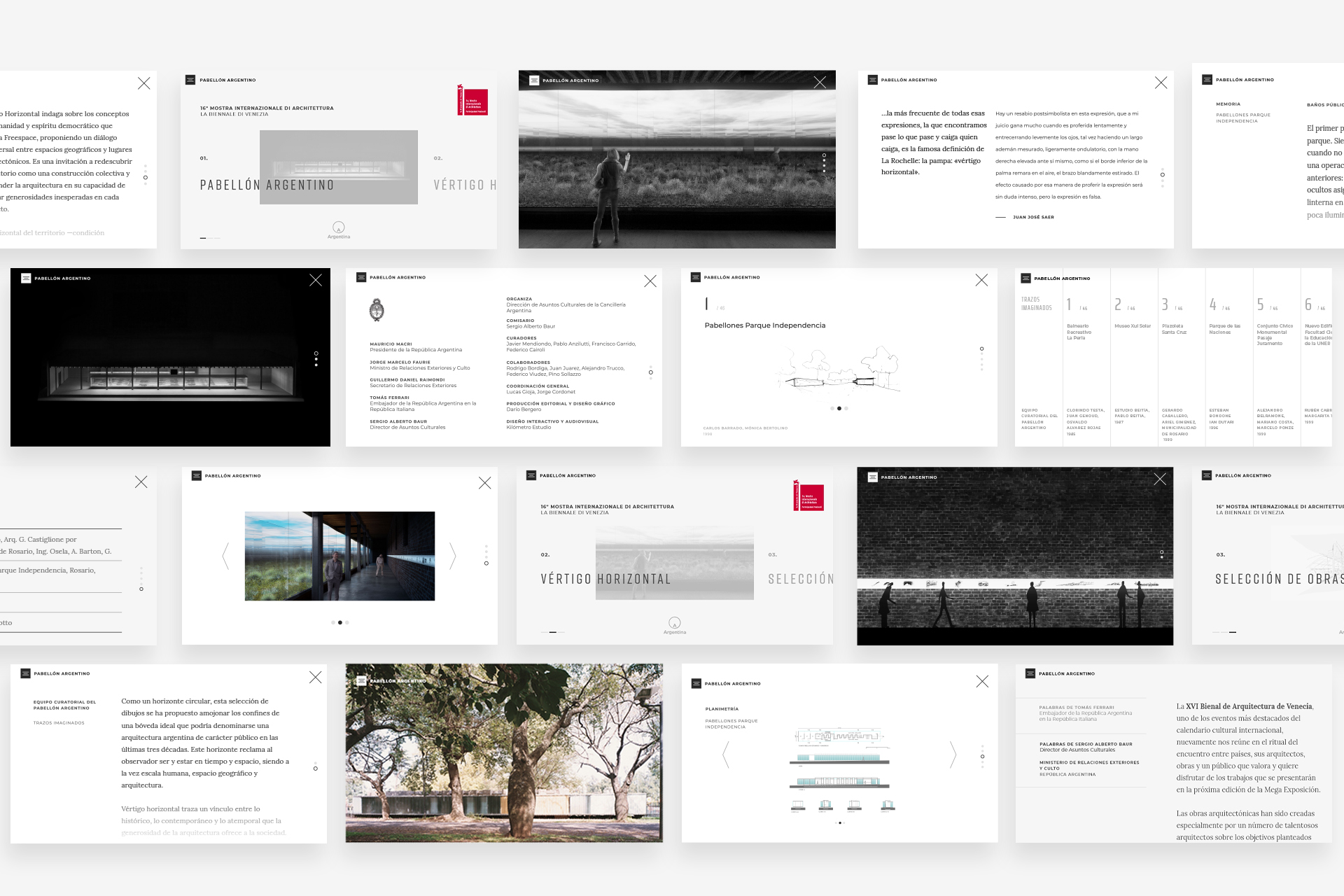The image size is (1344, 896).
Task: Go to next image in corridor photo gallery
Action: point(452,556)
